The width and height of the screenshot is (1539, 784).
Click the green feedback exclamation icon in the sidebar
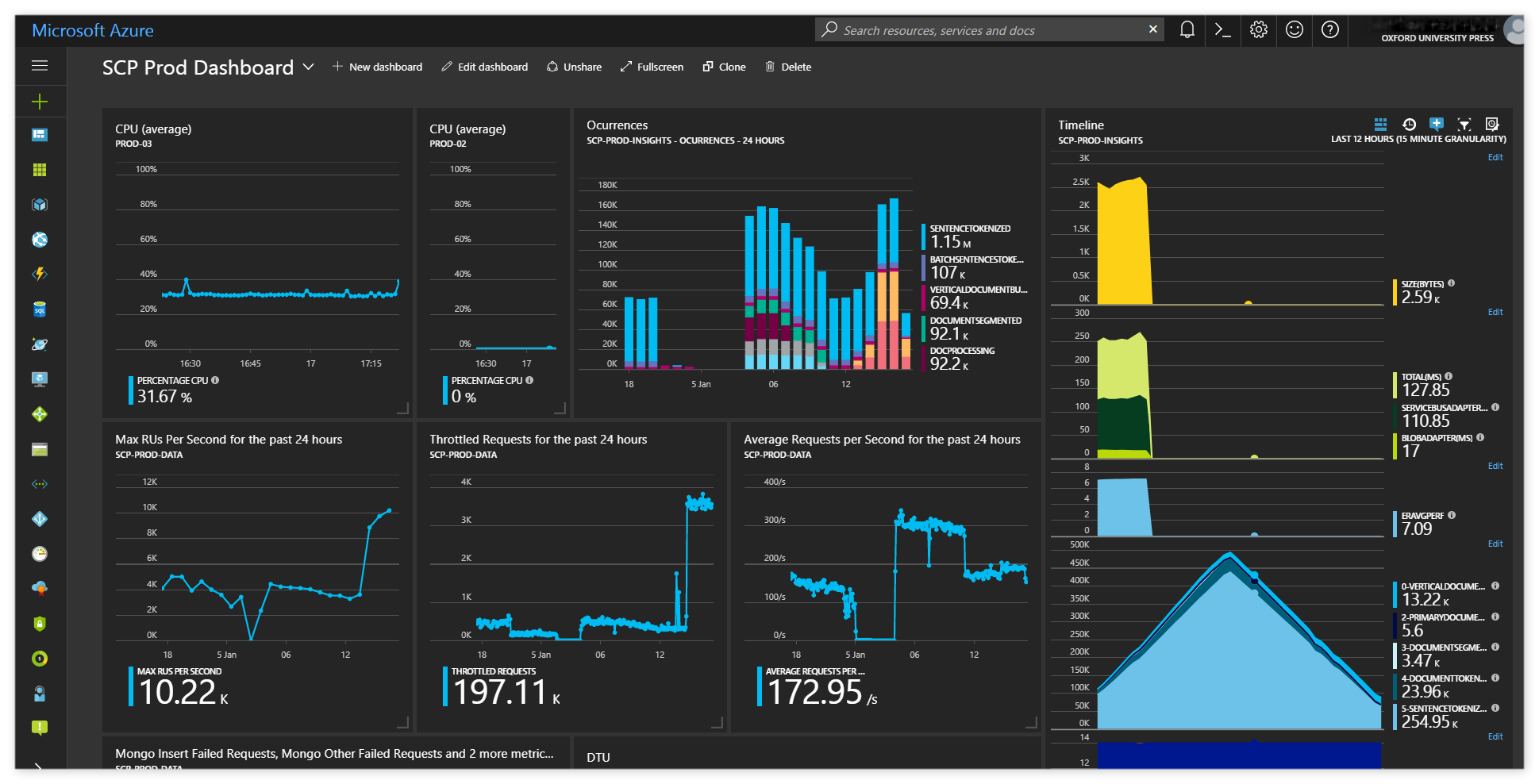pyautogui.click(x=40, y=728)
